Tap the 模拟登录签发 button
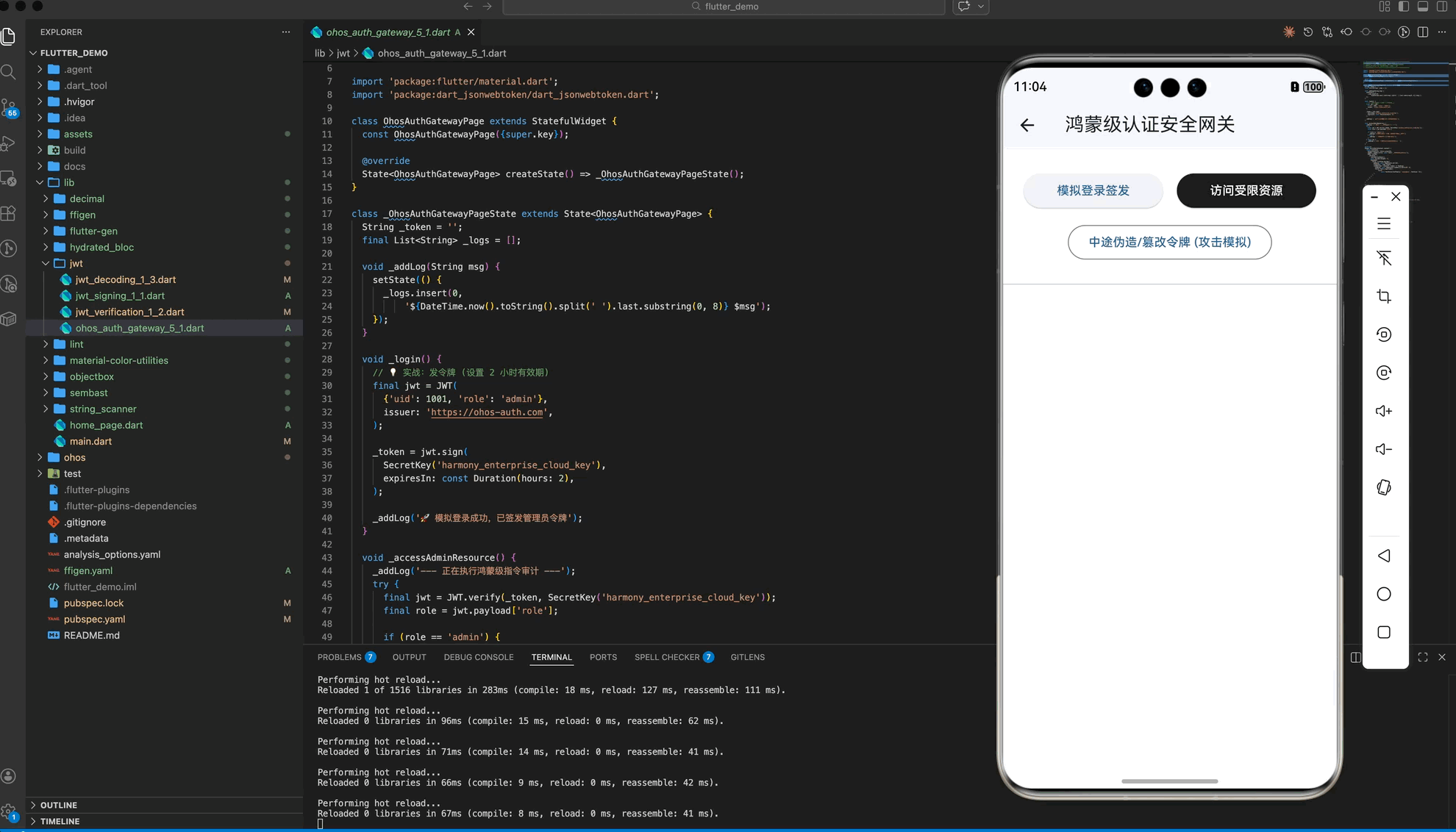Screen dimensions: 1456x832 1093,190
